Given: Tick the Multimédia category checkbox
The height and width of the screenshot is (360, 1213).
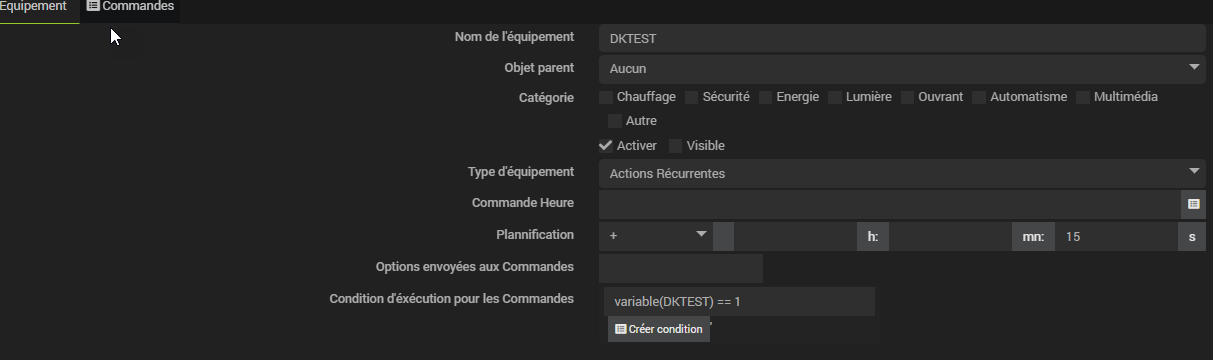Looking at the screenshot, I should point(1083,97).
